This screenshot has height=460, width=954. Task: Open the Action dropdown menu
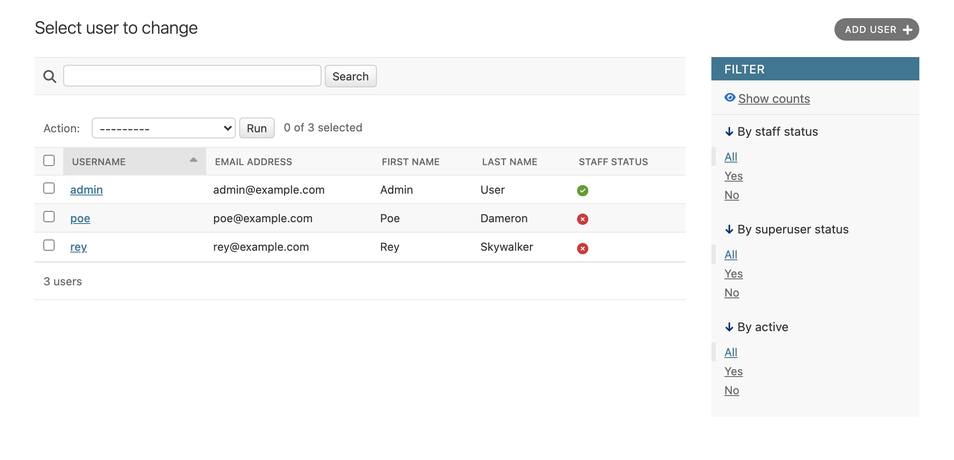(x=163, y=128)
